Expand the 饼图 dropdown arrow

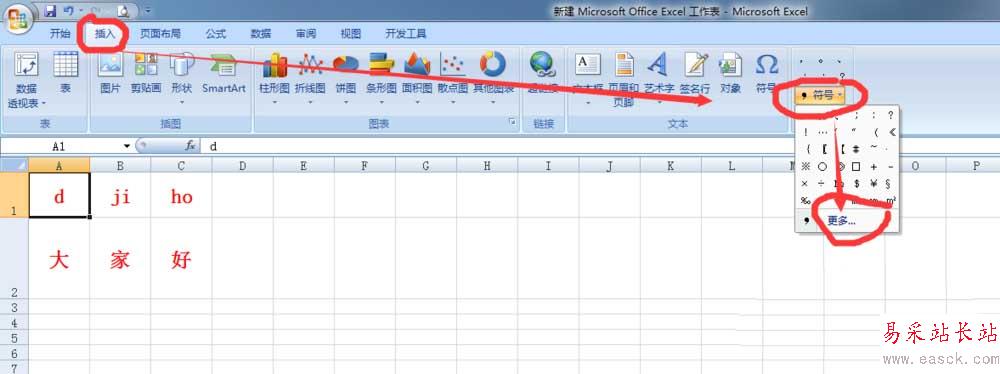346,101
